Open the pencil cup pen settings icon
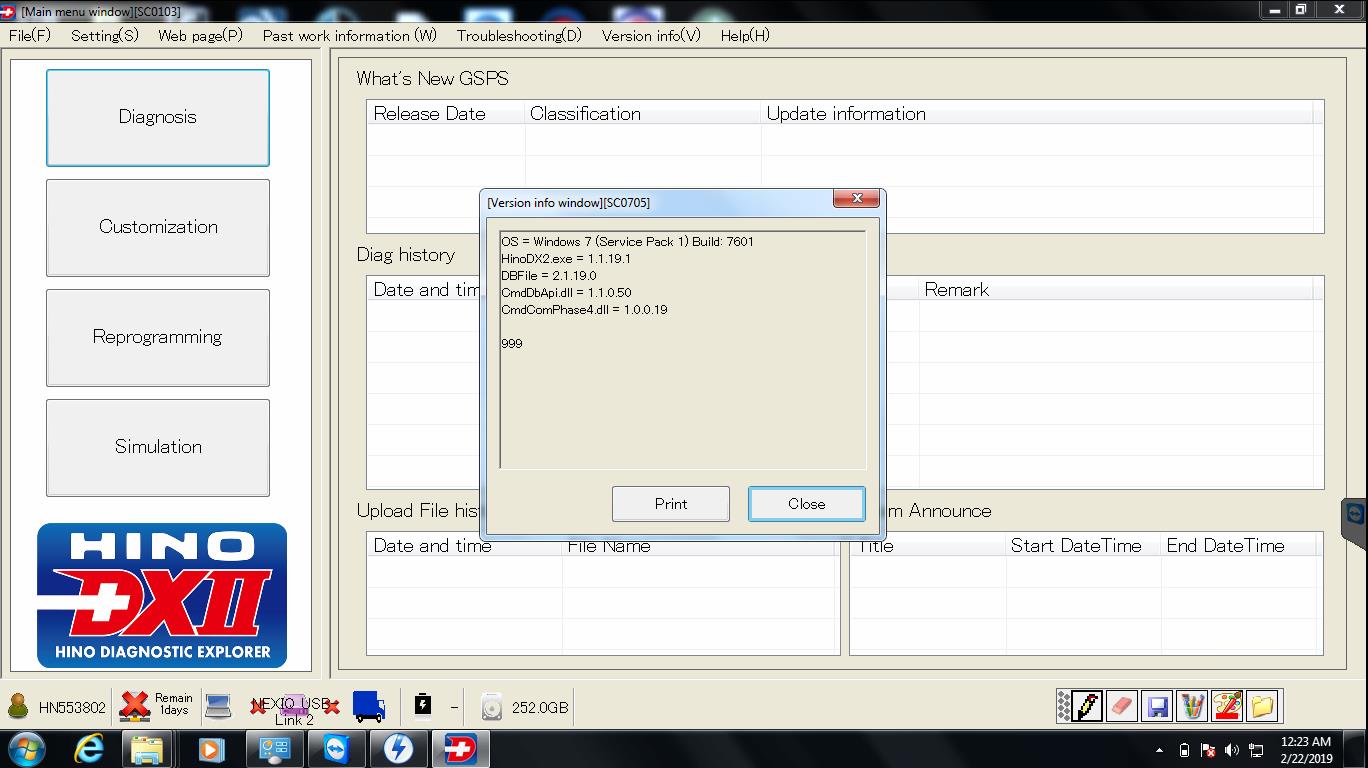The image size is (1368, 768). [1192, 706]
